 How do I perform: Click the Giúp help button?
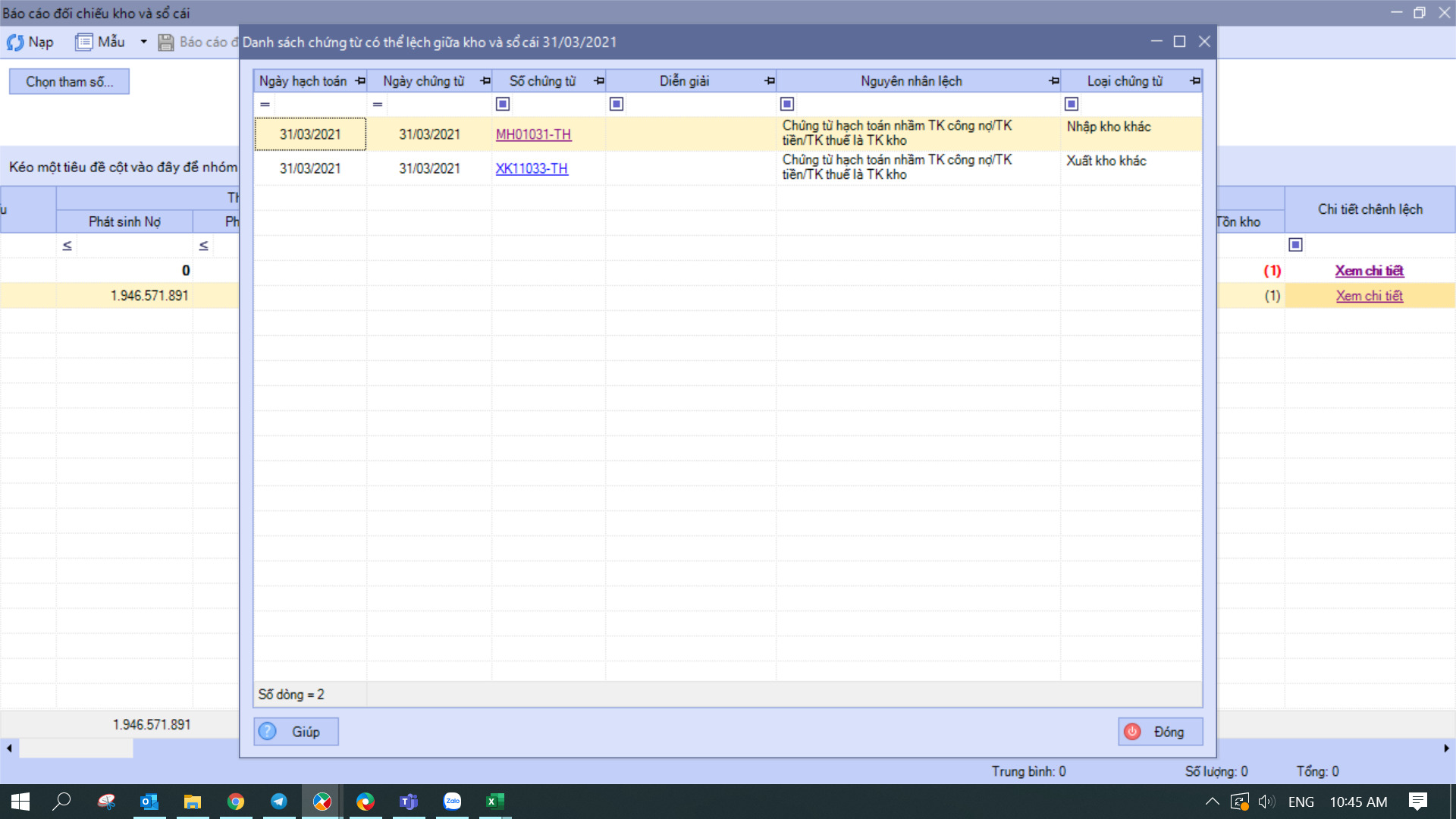[296, 732]
